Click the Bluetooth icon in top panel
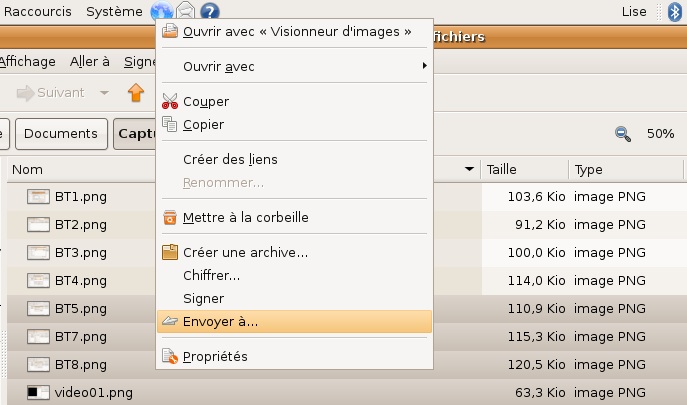This screenshot has width=687, height=405. point(674,12)
